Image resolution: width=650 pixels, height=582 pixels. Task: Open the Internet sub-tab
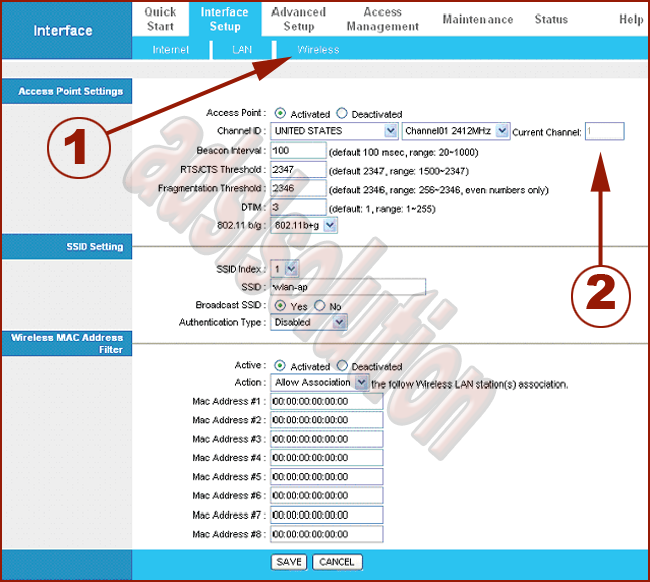[171, 50]
